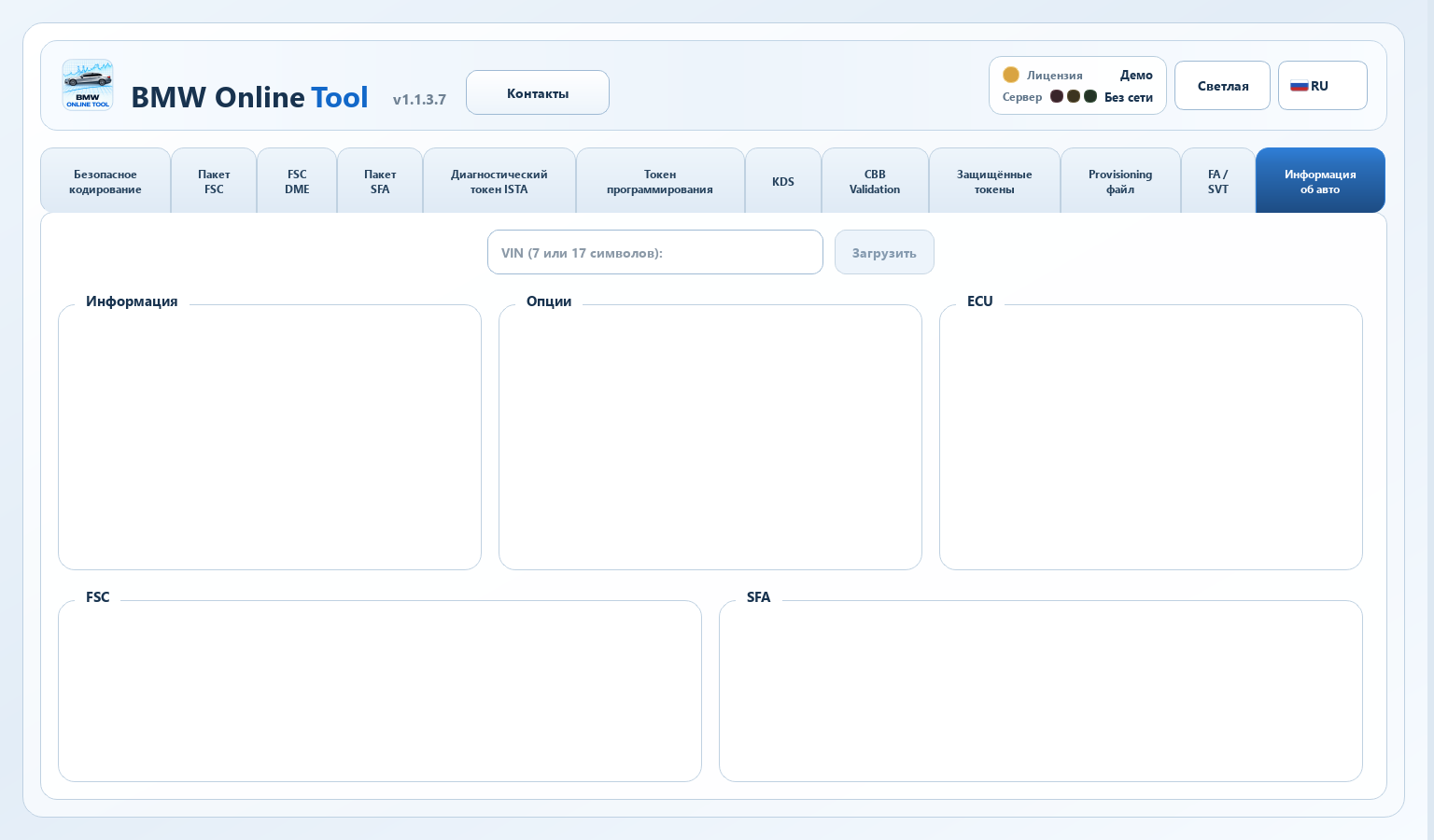This screenshot has width=1434, height=840.
Task: Select the FSC DME tab
Action: [x=297, y=181]
